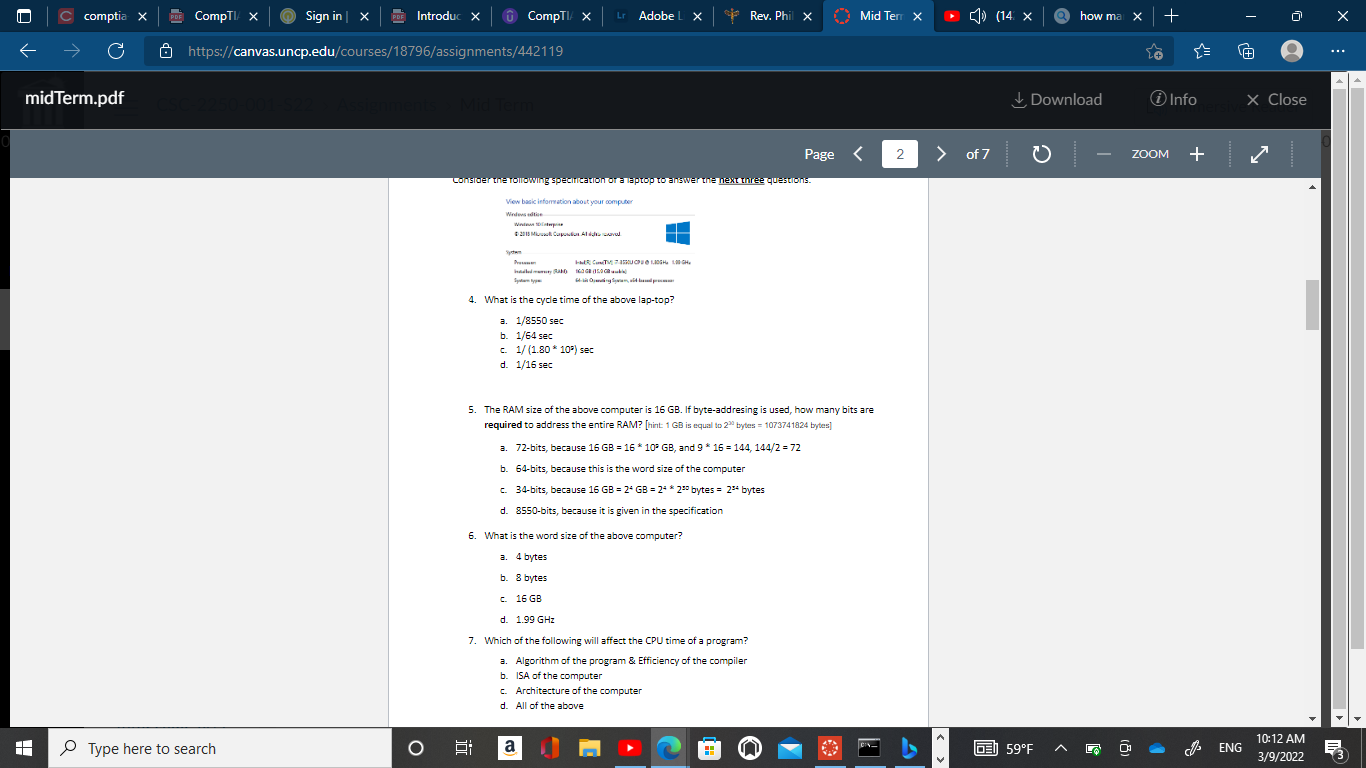Open the Command Prompt taskbar icon
This screenshot has height=768, width=1366.
point(869,748)
